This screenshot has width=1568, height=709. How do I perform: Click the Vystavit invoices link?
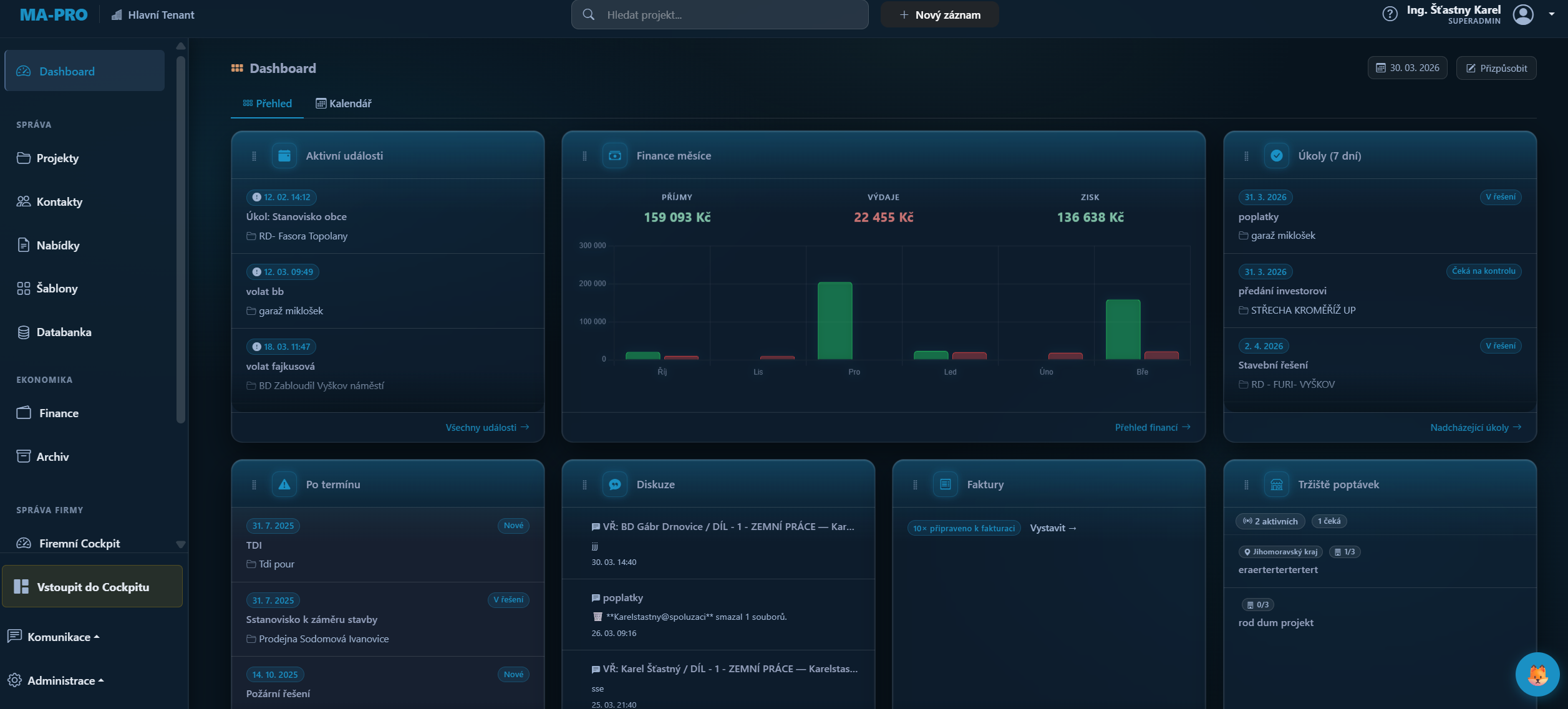[x=1053, y=528]
